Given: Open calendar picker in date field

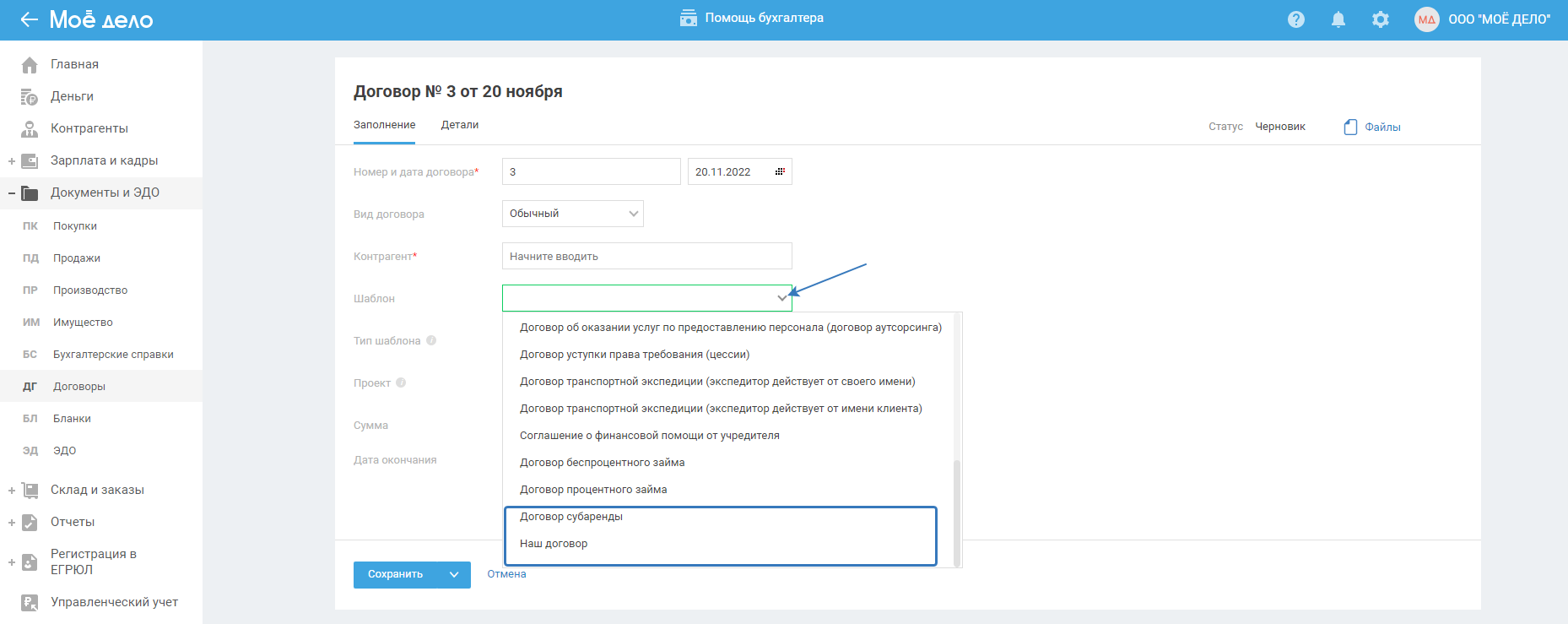Looking at the screenshot, I should [780, 171].
